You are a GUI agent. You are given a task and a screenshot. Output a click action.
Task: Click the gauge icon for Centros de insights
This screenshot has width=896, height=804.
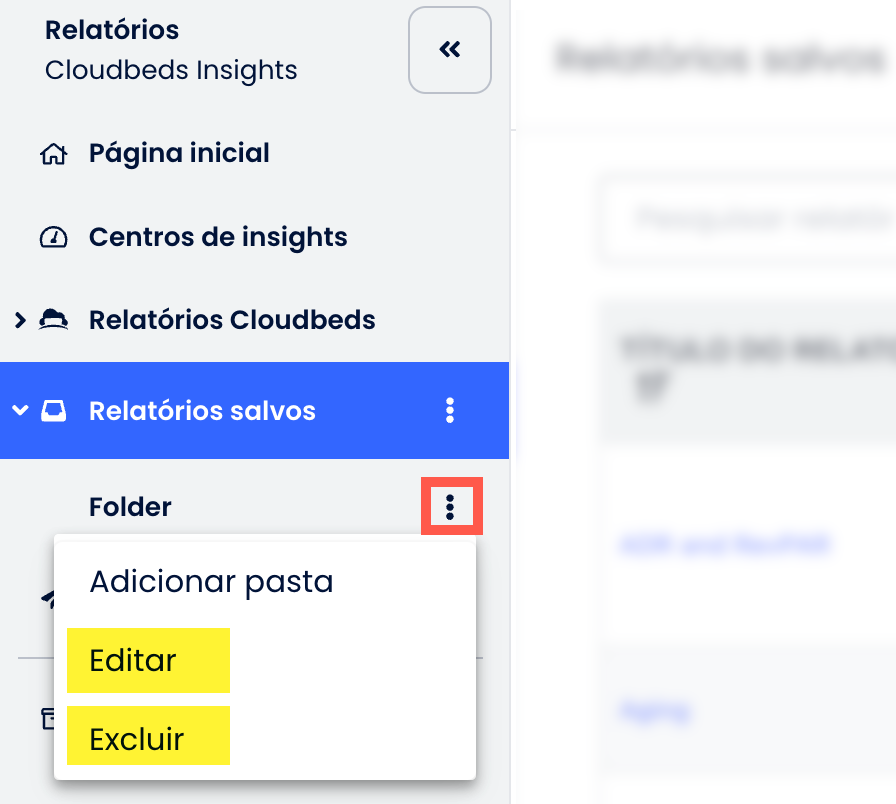click(53, 238)
